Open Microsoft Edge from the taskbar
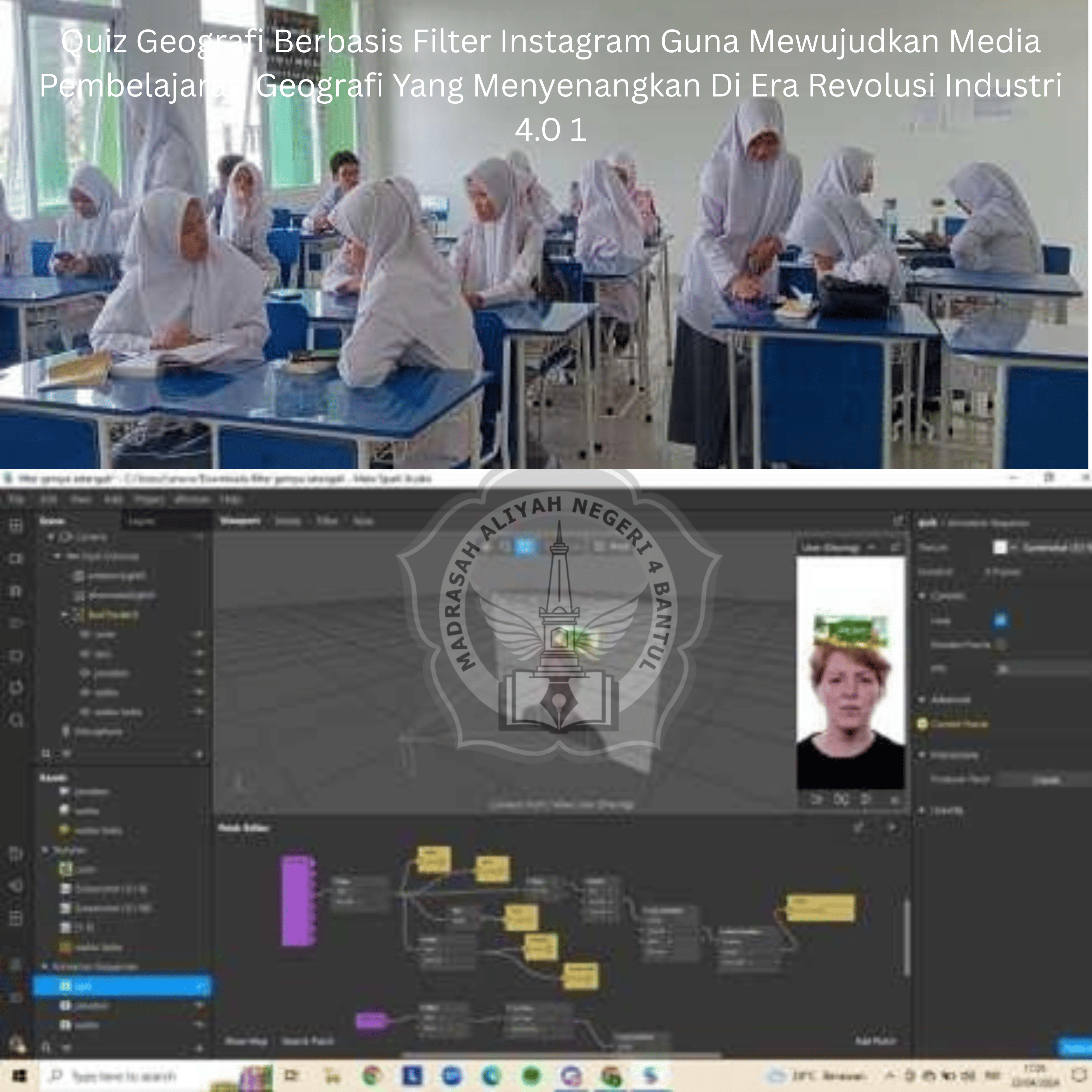 [x=491, y=1076]
